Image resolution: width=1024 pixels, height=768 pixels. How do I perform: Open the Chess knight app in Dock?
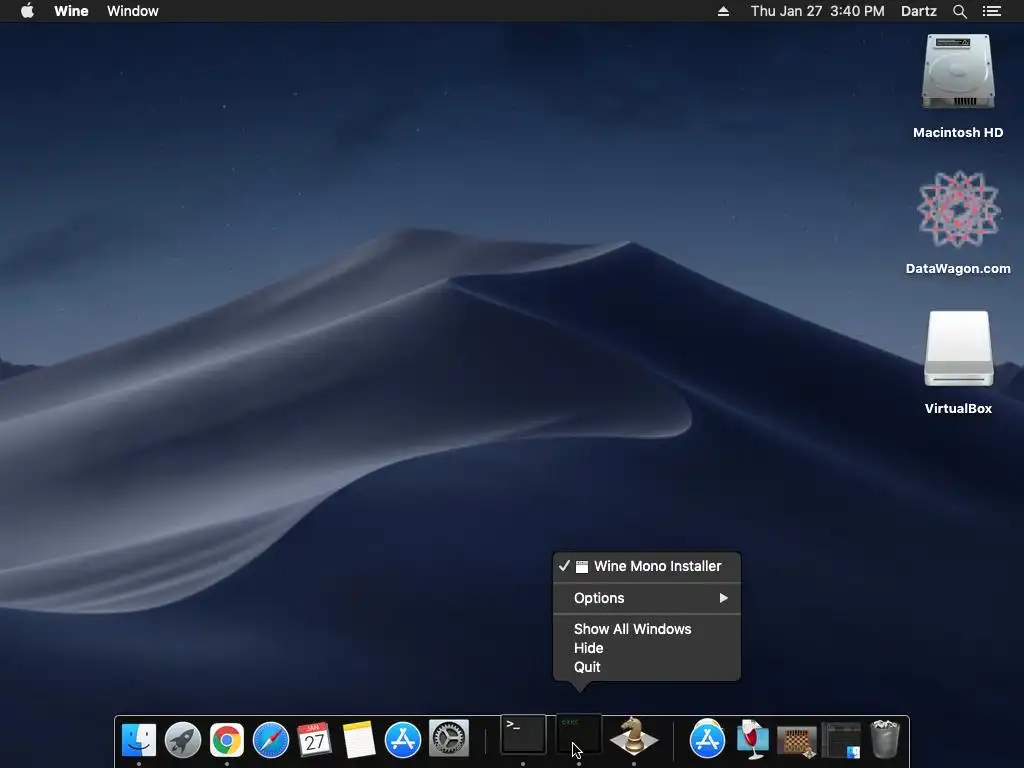(x=633, y=737)
